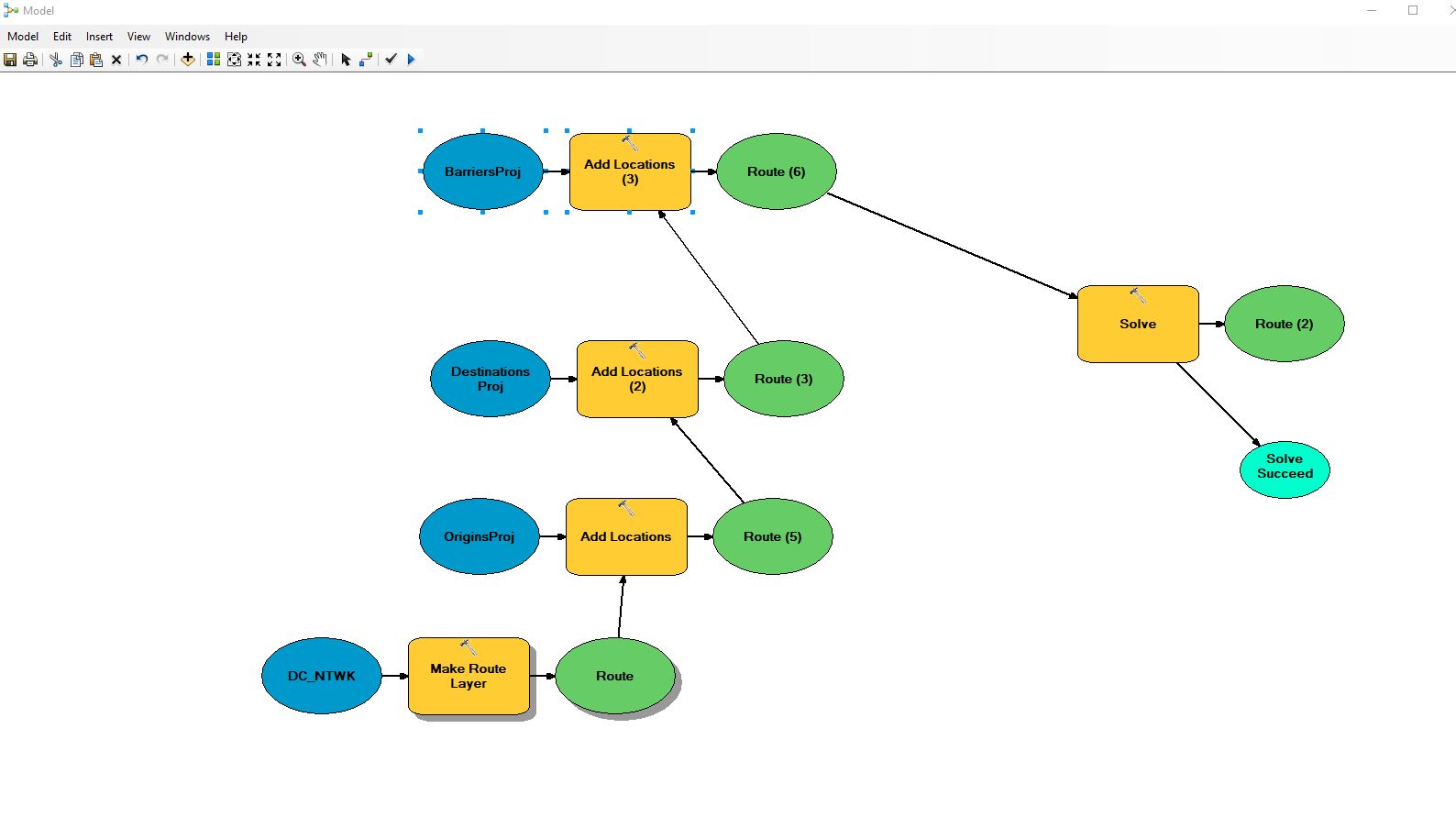
Task: Open the Windows menu
Action: pyautogui.click(x=187, y=37)
